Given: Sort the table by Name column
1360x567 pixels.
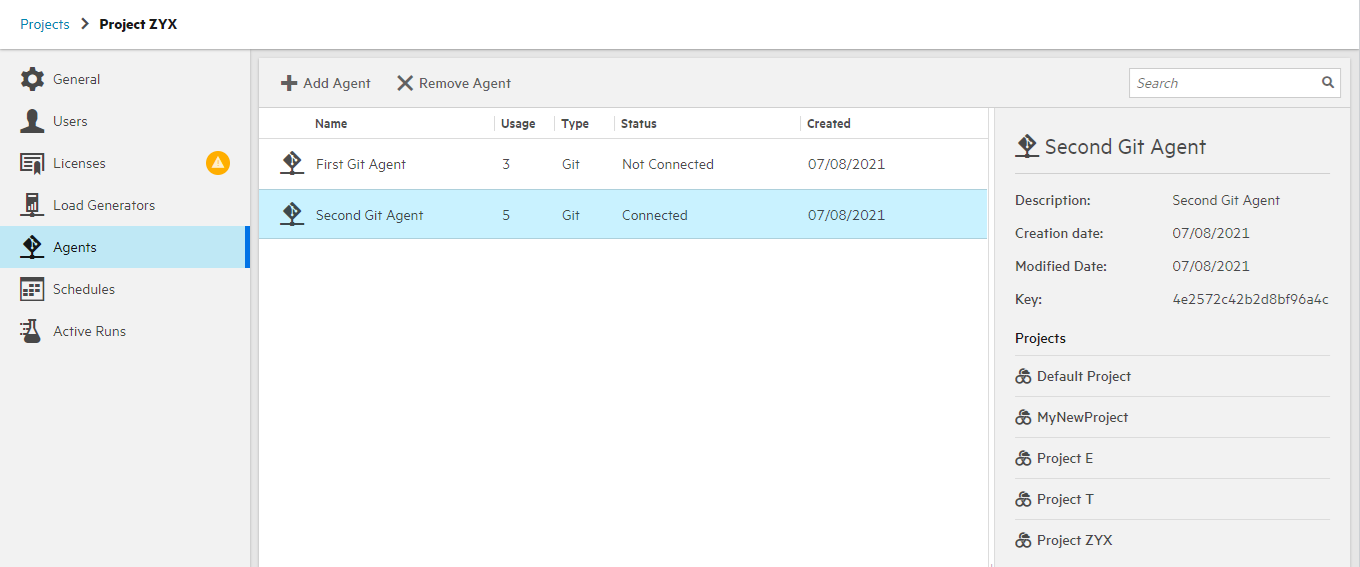Looking at the screenshot, I should click(x=331, y=124).
